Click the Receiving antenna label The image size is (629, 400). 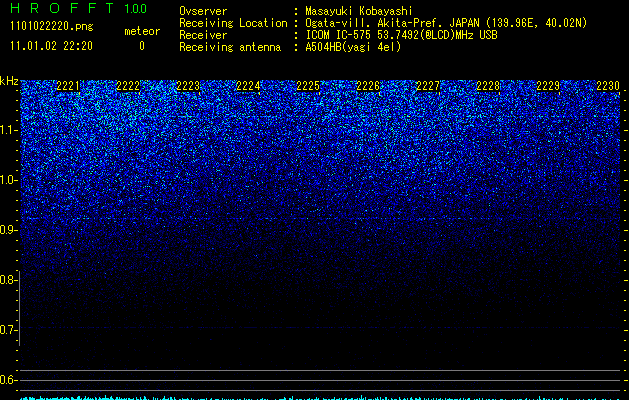click(230, 47)
